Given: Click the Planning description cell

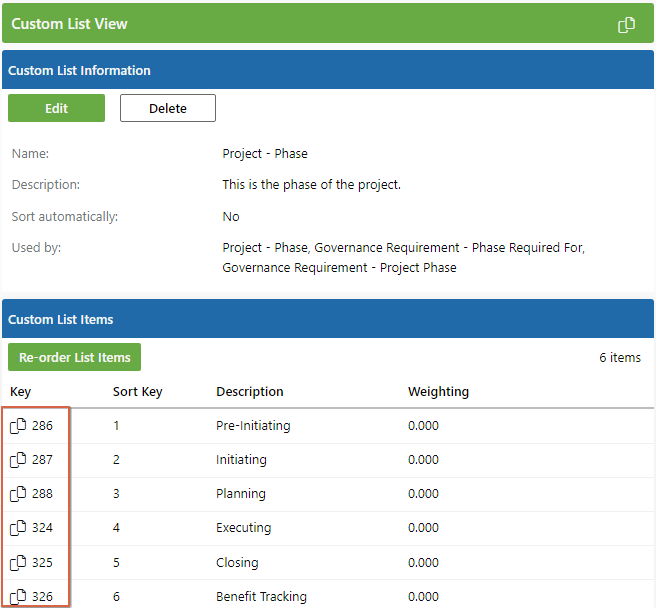Looking at the screenshot, I should click(241, 494).
